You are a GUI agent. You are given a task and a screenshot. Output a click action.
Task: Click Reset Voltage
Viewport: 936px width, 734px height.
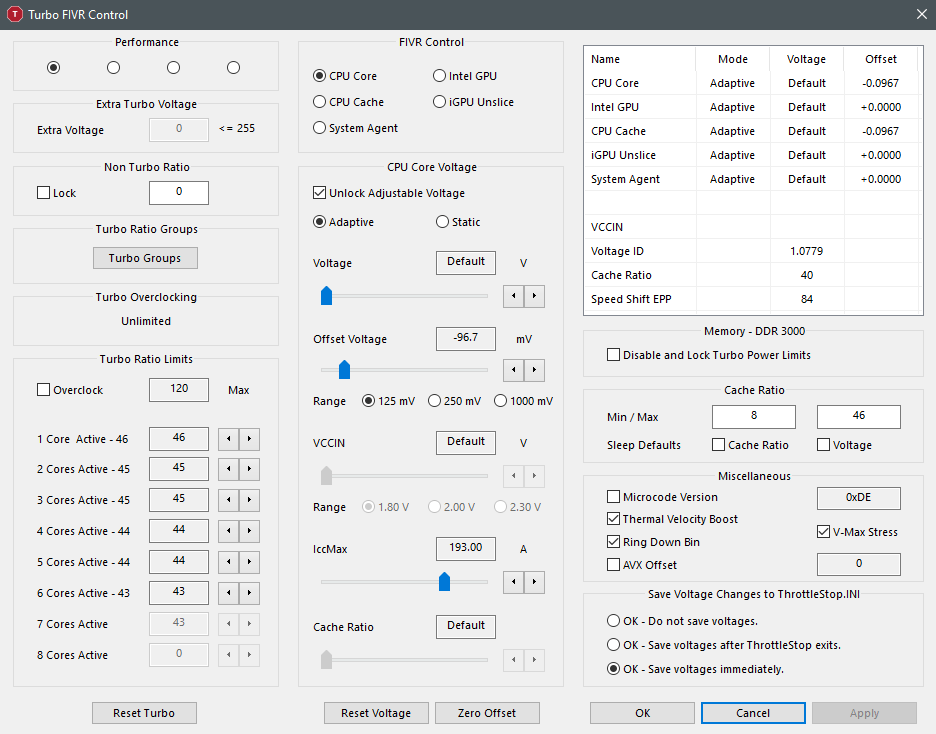pos(376,712)
